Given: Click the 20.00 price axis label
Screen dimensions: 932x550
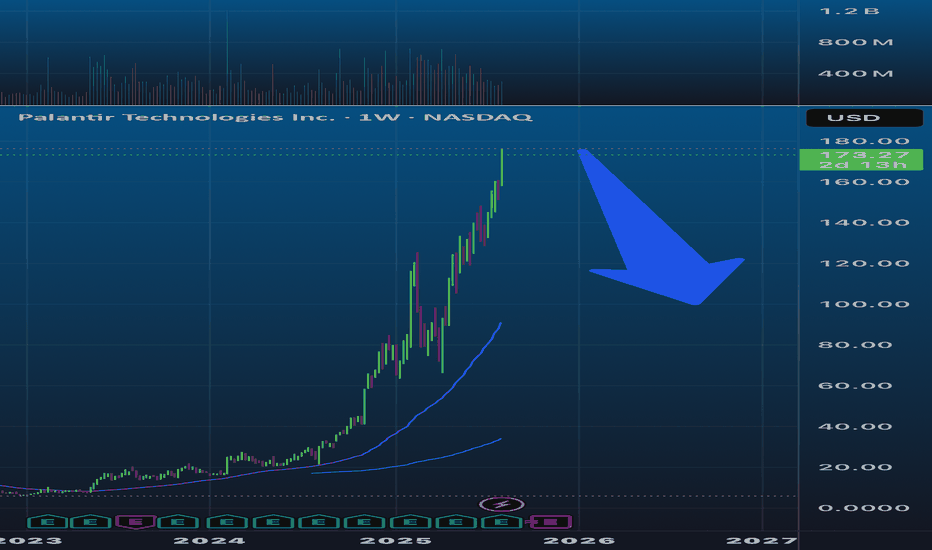Looking at the screenshot, I should pos(855,467).
